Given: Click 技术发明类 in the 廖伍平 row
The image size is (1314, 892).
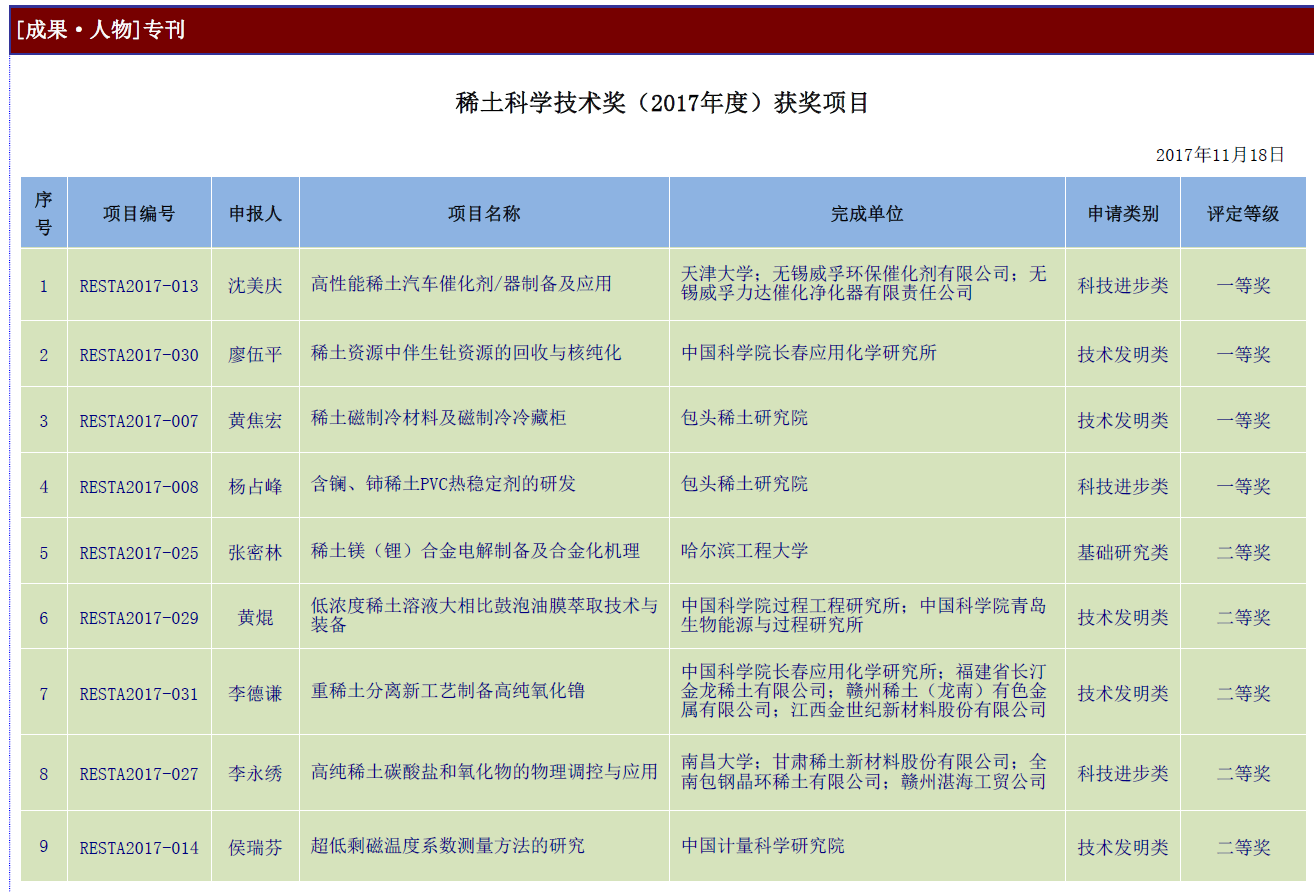Looking at the screenshot, I should click(x=1123, y=355).
